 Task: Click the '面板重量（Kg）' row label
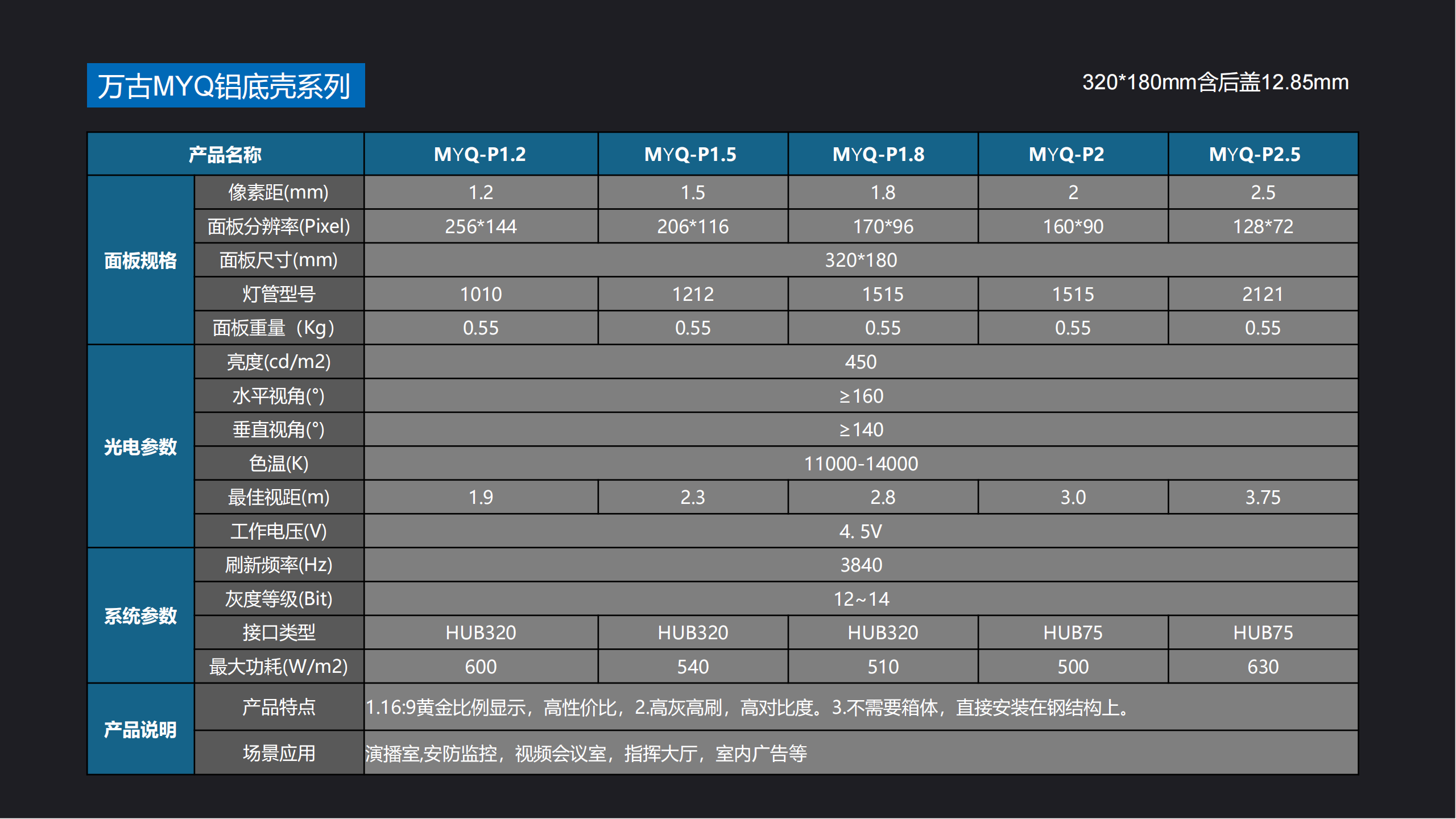(279, 328)
